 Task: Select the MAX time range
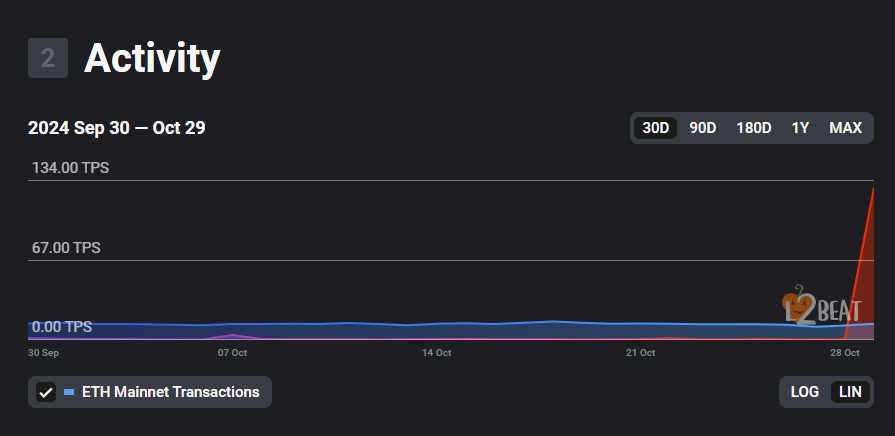(845, 128)
